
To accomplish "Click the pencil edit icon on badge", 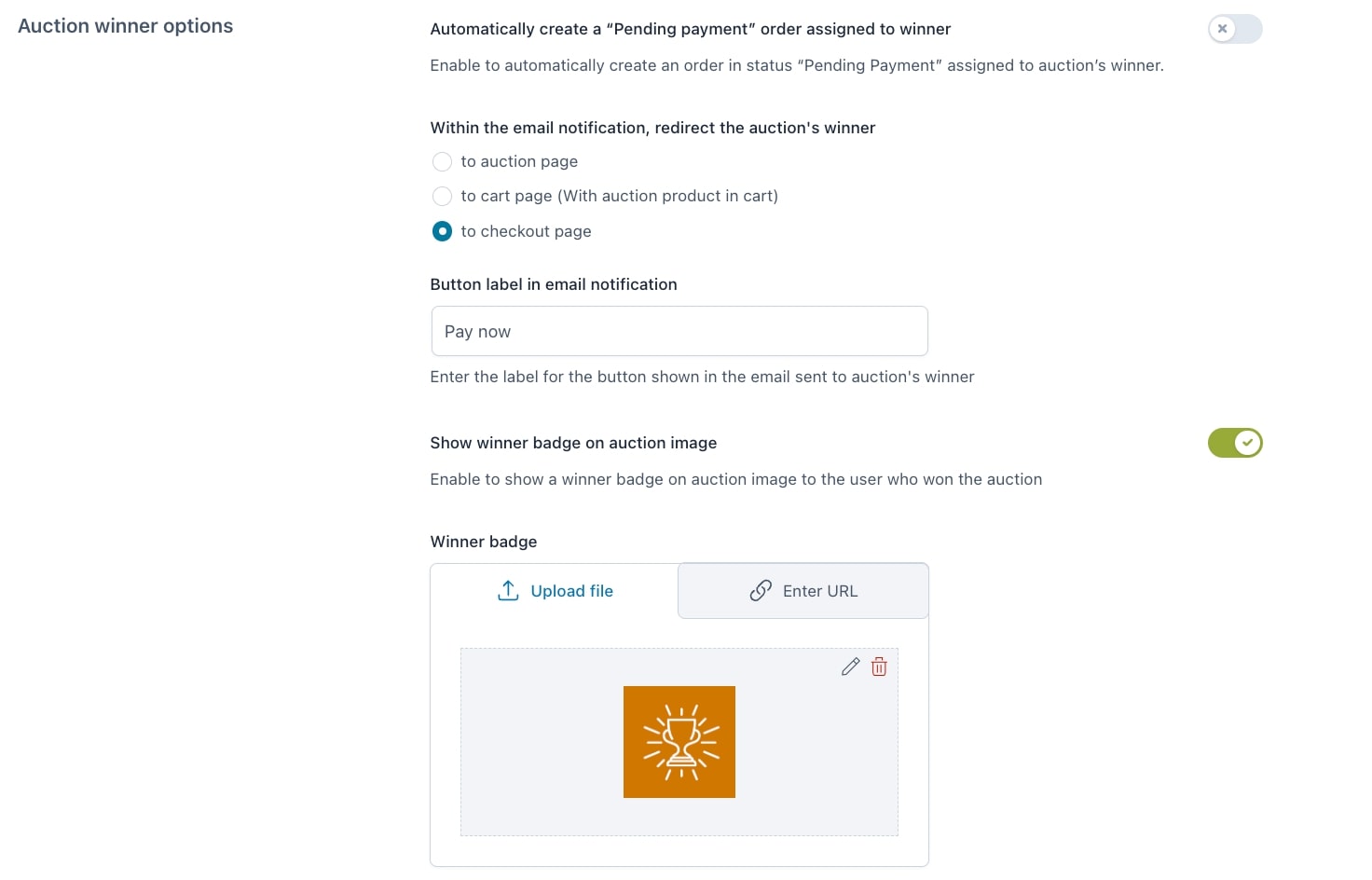I will [850, 667].
